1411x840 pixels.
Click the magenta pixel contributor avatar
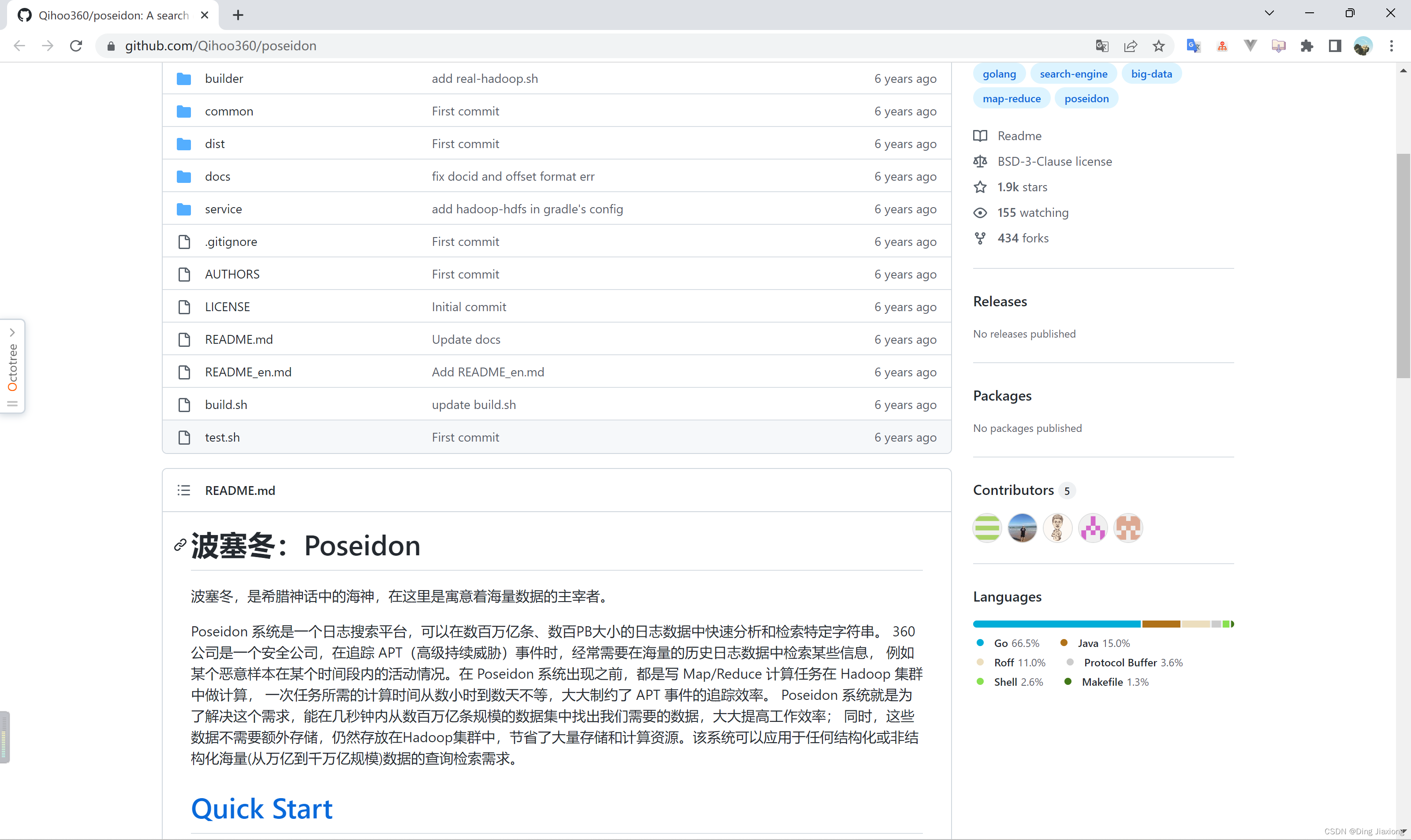1092,528
